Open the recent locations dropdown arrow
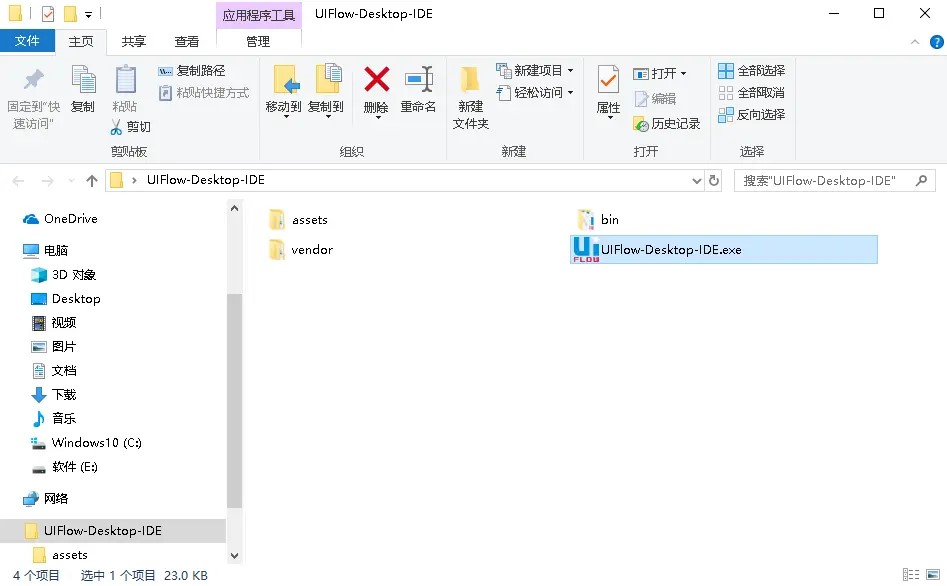This screenshot has height=586, width=947. tap(72, 181)
